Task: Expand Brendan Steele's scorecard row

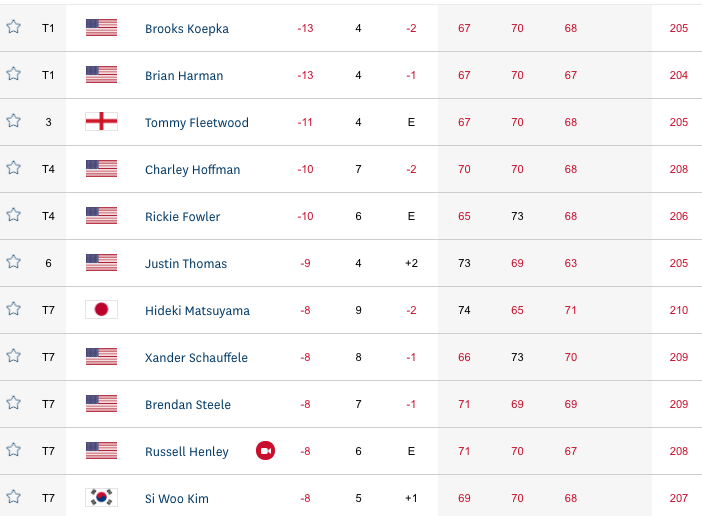Action: (x=351, y=404)
